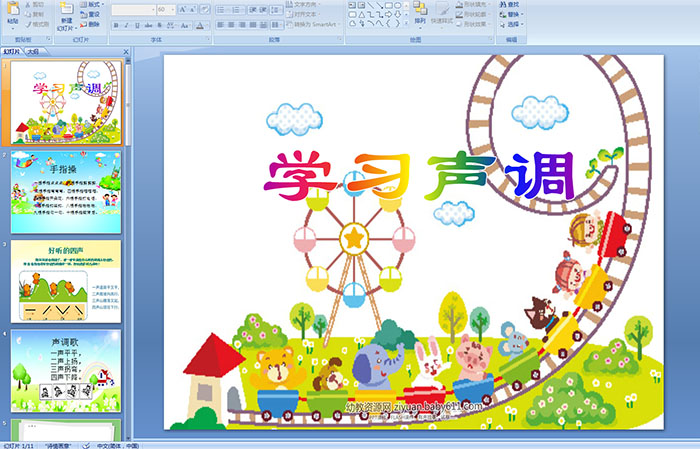Open the 排列 Arrange dropdown

pos(420,13)
